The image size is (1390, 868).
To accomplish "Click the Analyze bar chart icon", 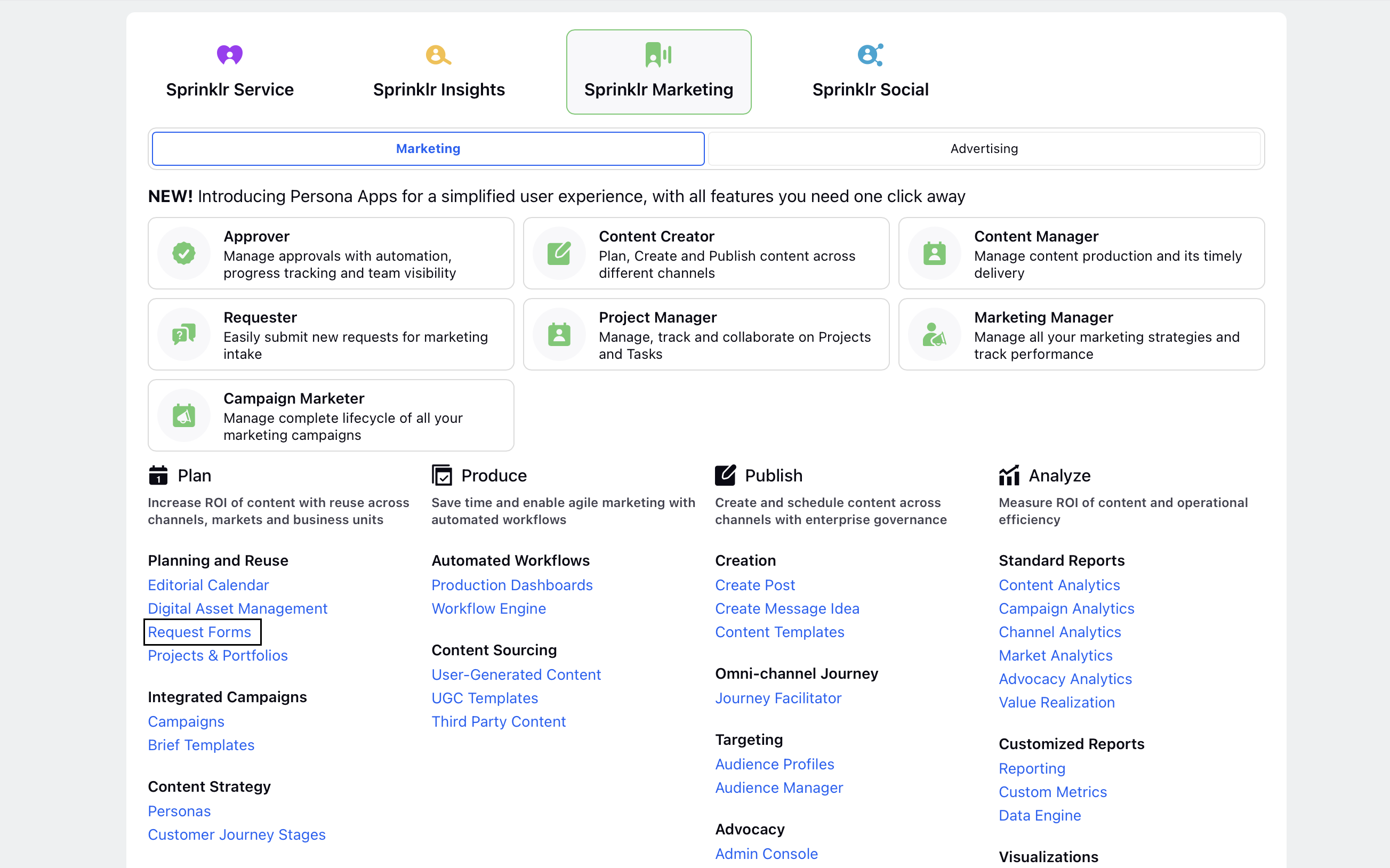I will pos(1008,476).
